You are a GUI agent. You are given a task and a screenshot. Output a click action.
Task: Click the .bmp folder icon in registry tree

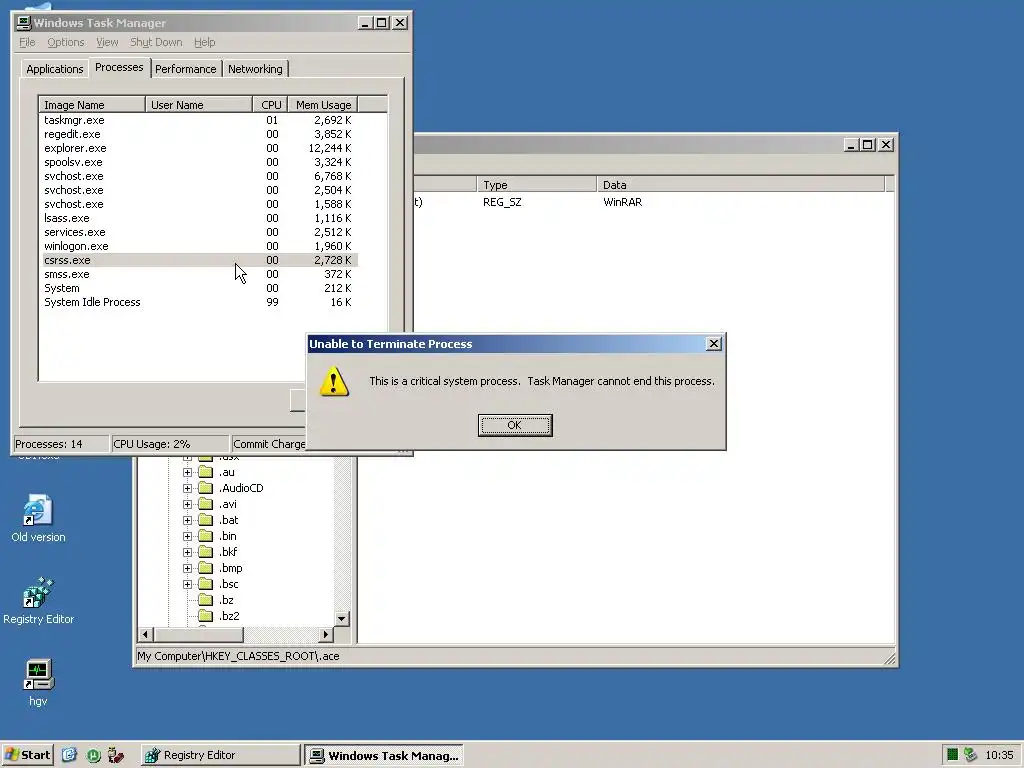[x=206, y=568]
